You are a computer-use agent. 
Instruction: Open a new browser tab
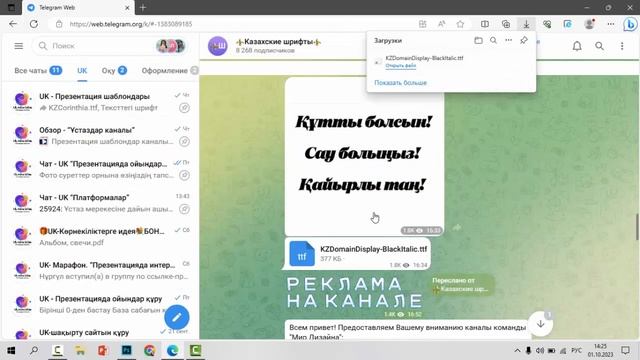[142, 8]
